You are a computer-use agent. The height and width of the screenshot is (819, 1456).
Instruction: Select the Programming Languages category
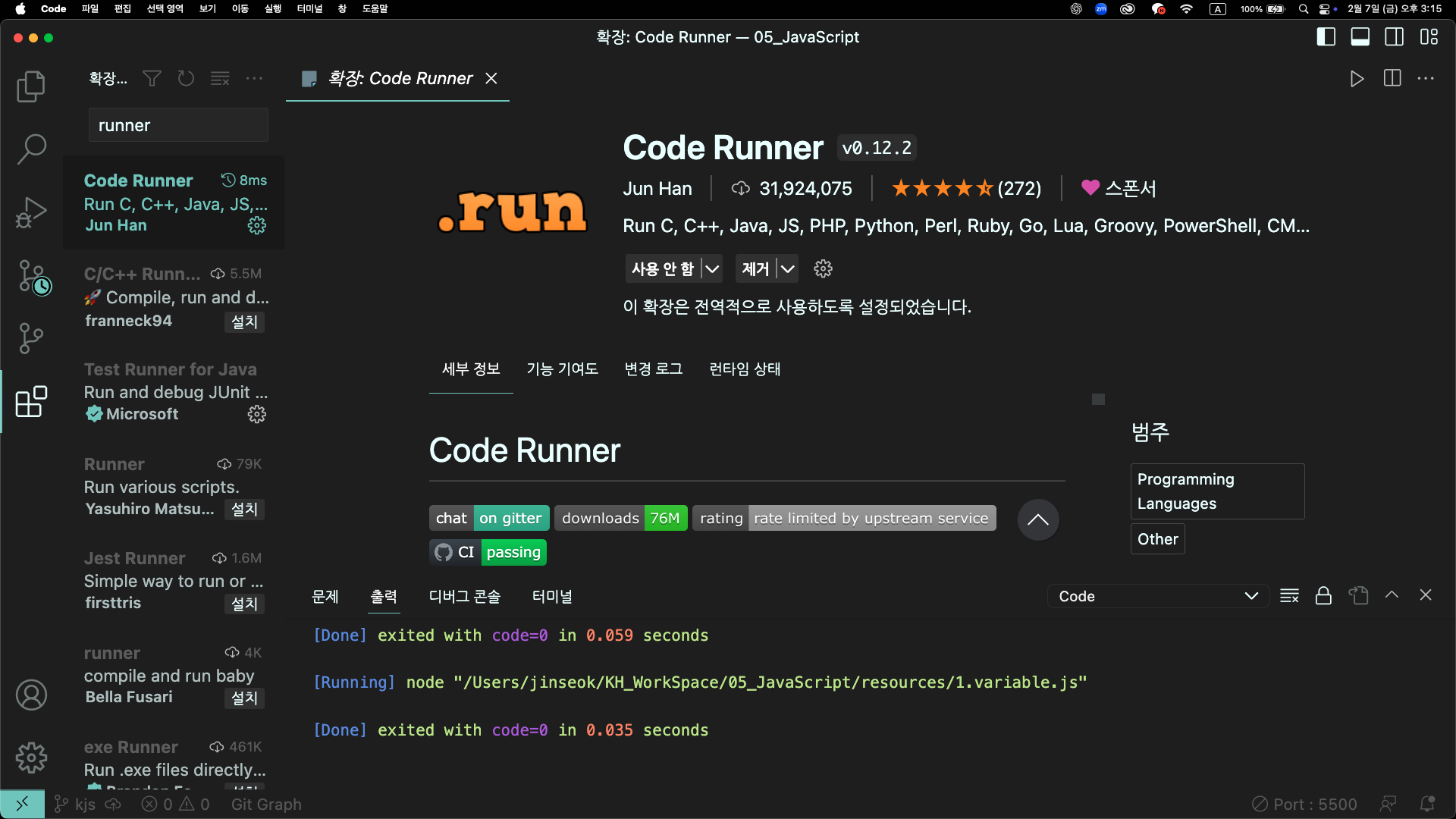click(x=1217, y=491)
